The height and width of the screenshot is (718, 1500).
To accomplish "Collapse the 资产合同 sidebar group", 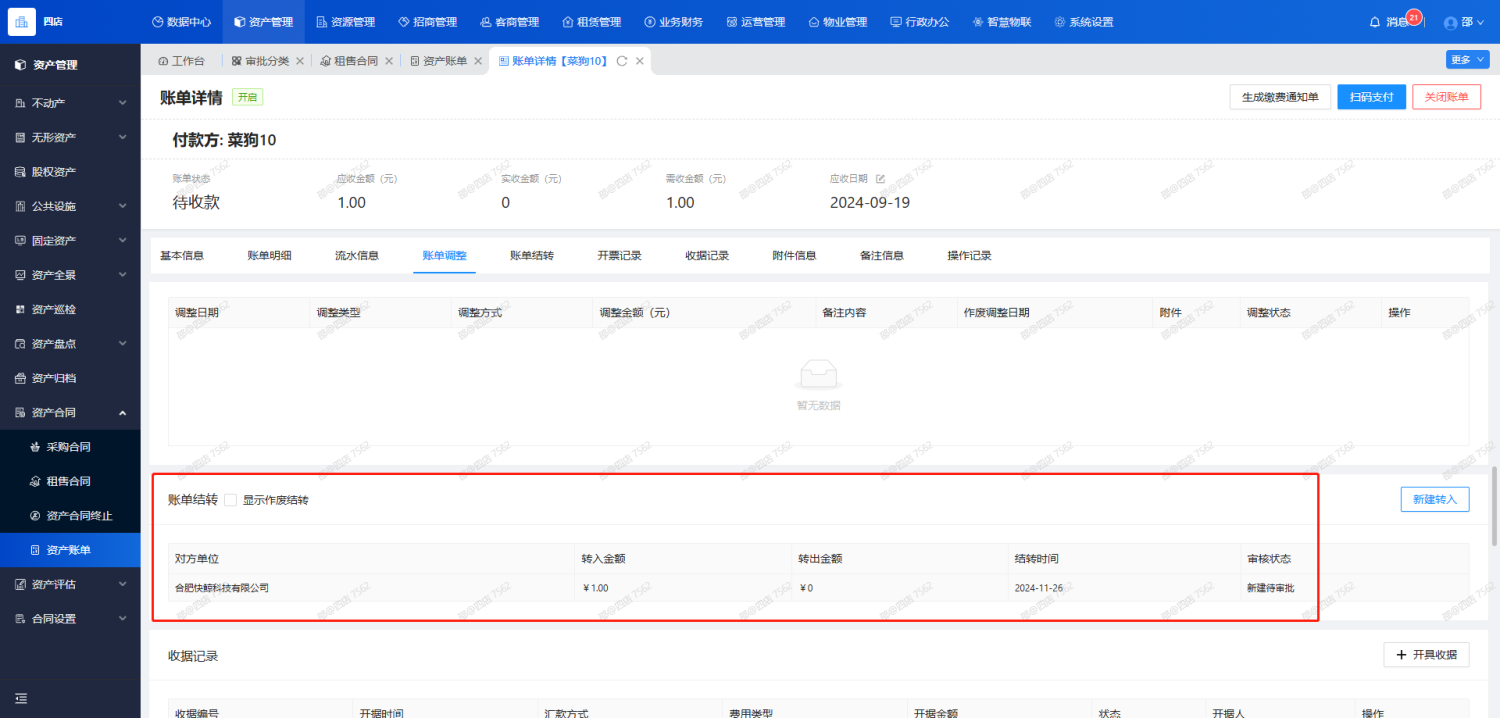I will click(x=70, y=412).
